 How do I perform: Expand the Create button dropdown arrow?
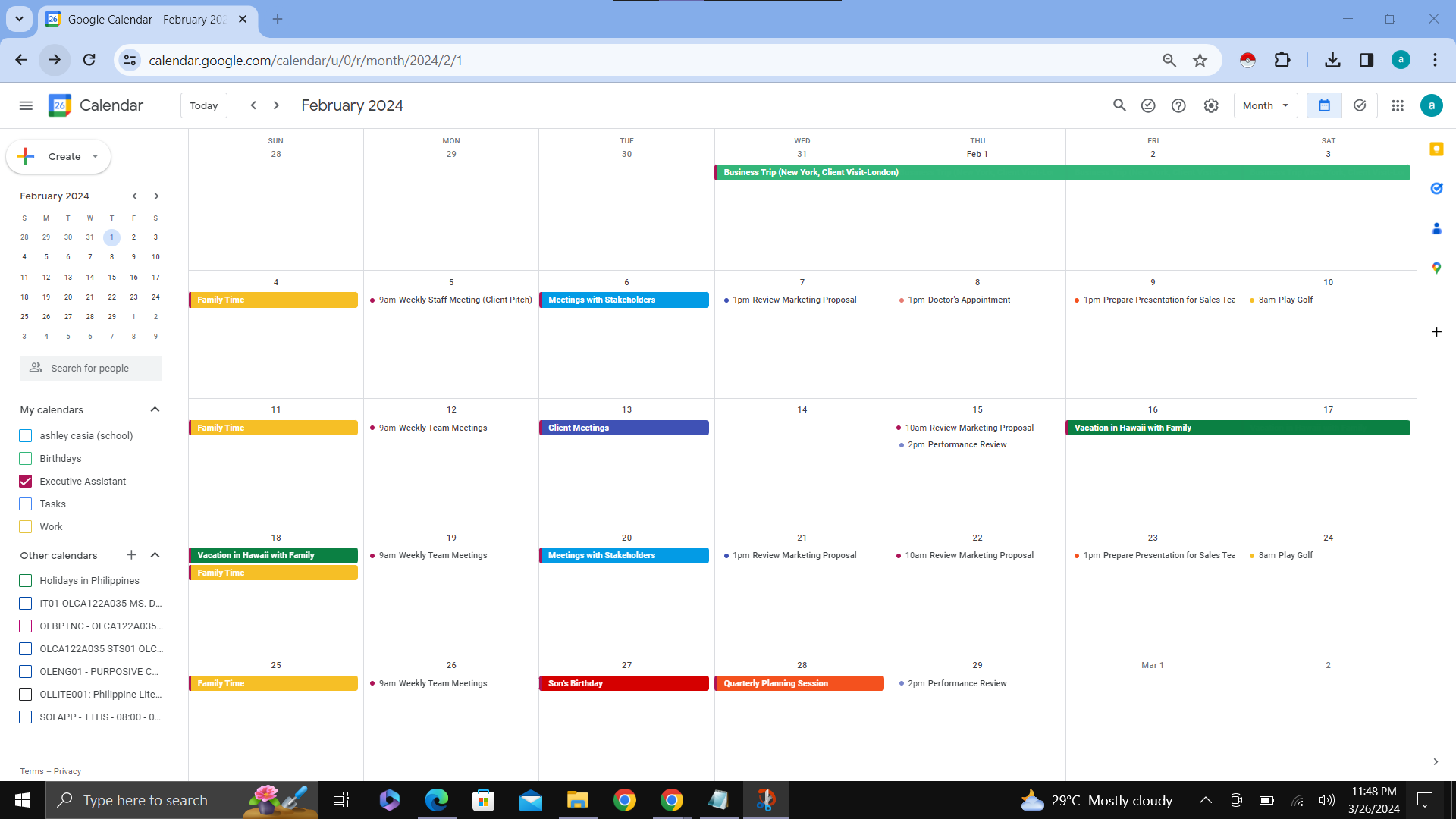coord(95,156)
